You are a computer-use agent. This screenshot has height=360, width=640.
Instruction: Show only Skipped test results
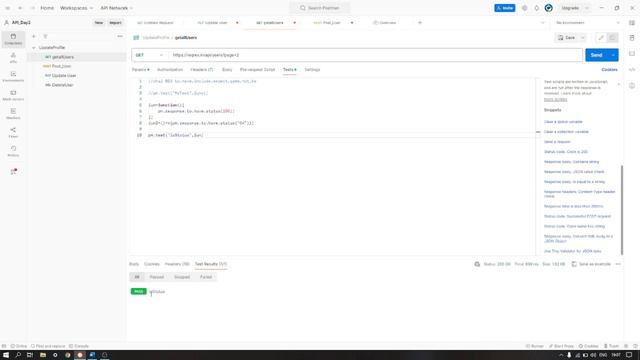pyautogui.click(x=182, y=277)
